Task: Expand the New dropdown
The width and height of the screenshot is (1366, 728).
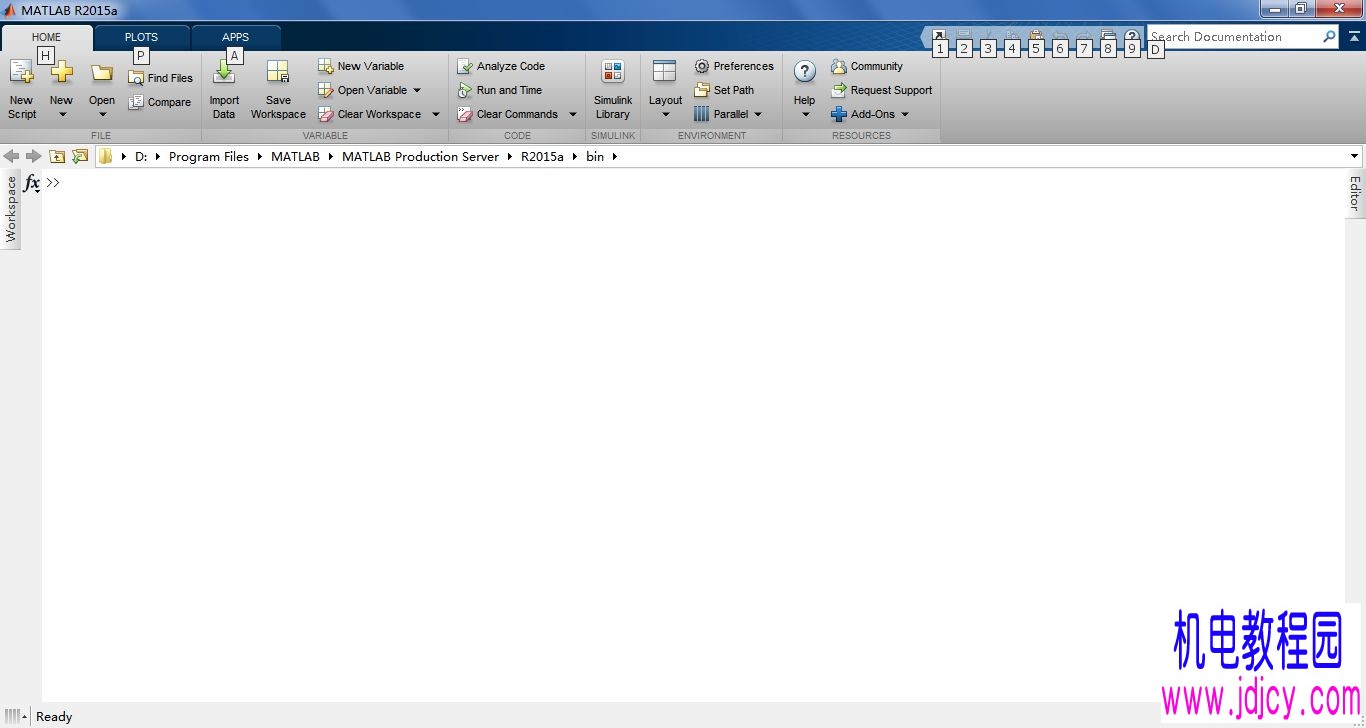Action: (x=61, y=114)
